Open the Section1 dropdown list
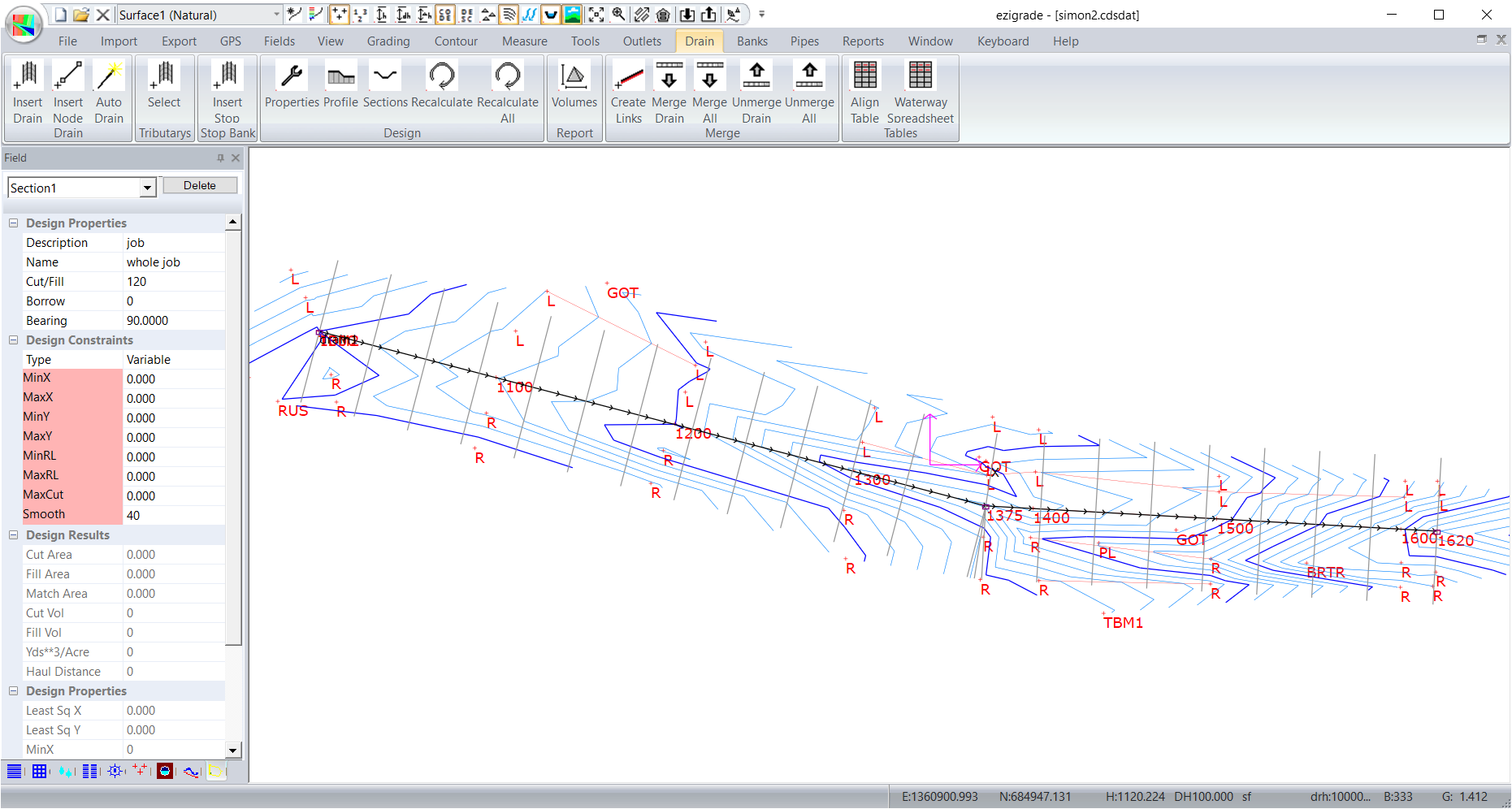 (147, 188)
